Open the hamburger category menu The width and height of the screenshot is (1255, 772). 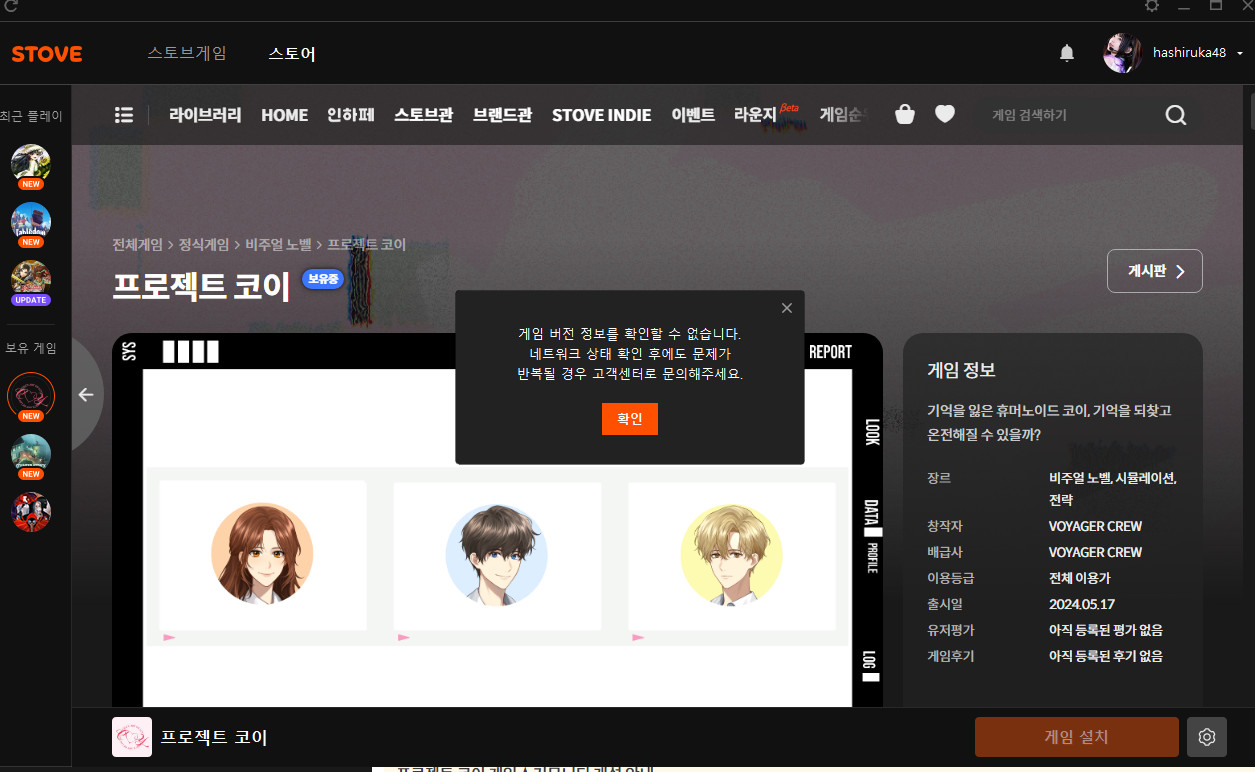point(124,115)
